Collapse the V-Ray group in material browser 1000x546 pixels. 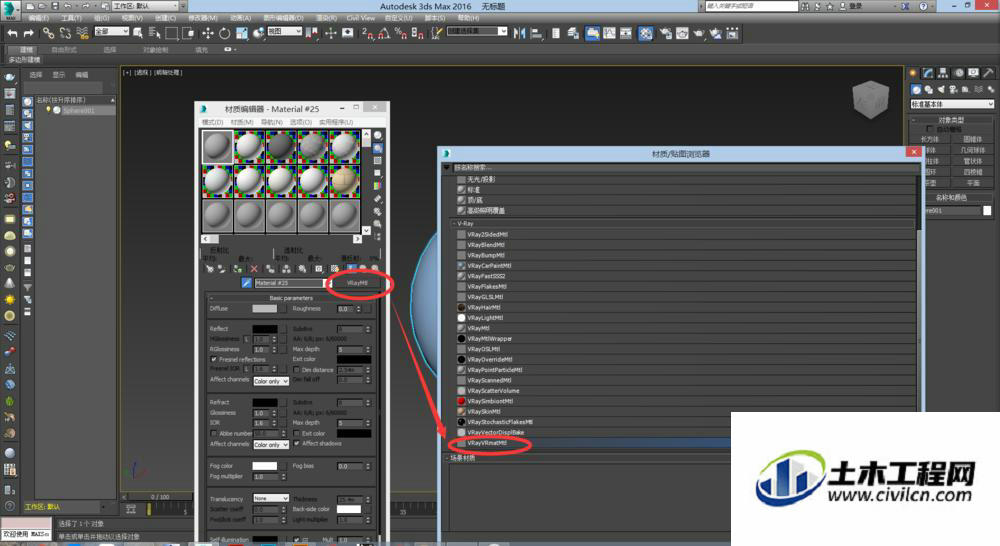(453, 224)
